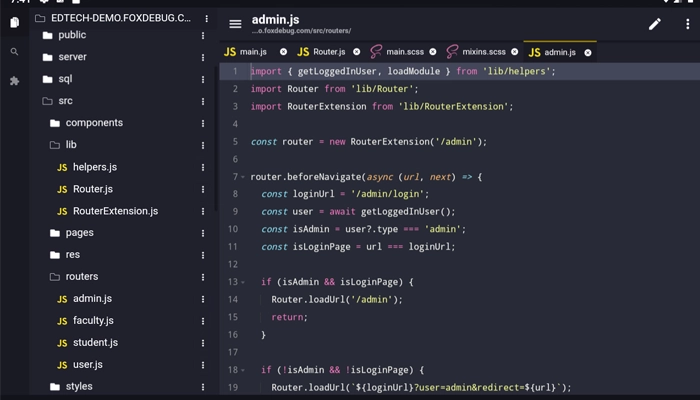Fold the beforeNavigate block at line 7

click(x=243, y=177)
